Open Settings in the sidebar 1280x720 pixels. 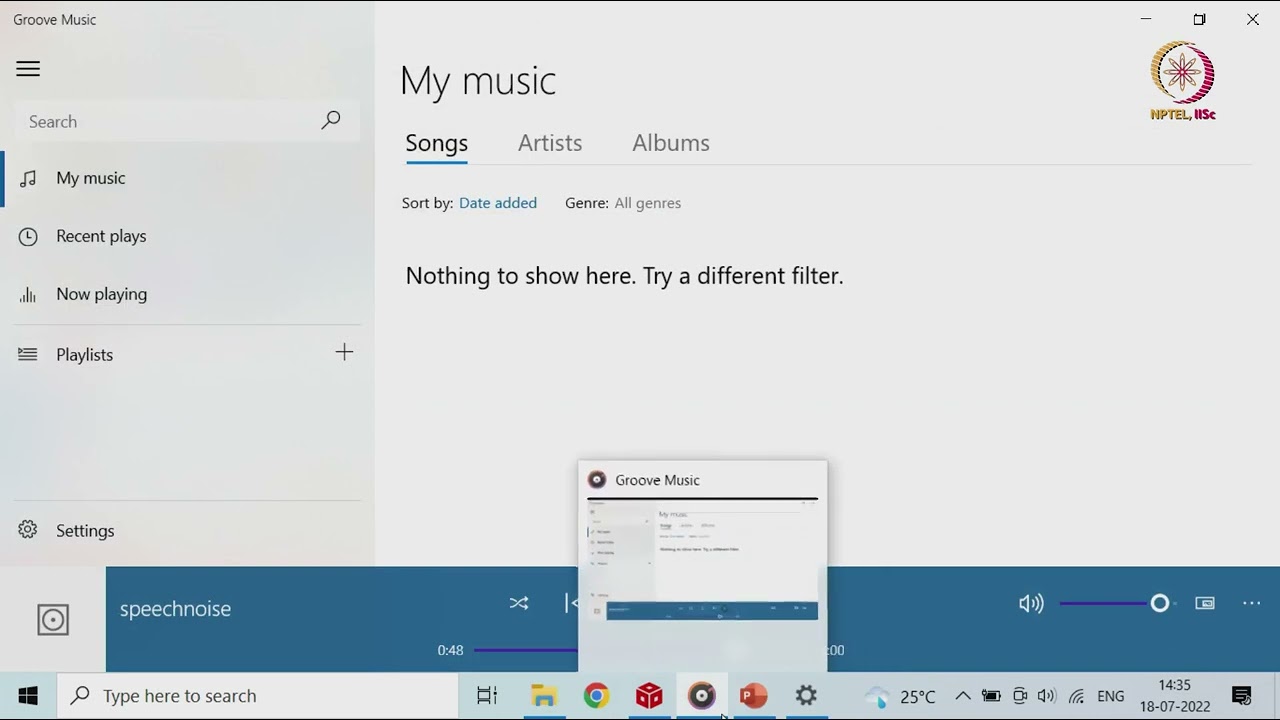[85, 531]
